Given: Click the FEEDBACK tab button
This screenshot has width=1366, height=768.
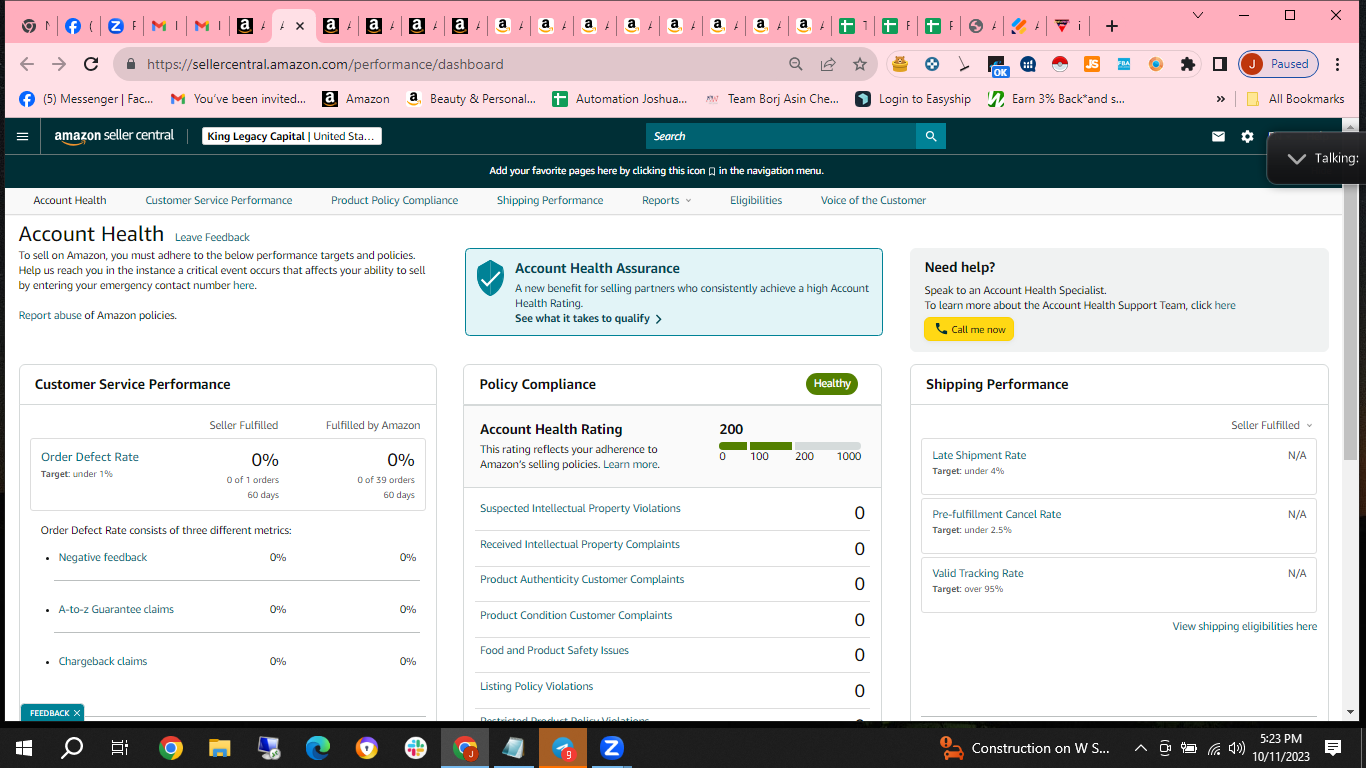Looking at the screenshot, I should pos(52,713).
